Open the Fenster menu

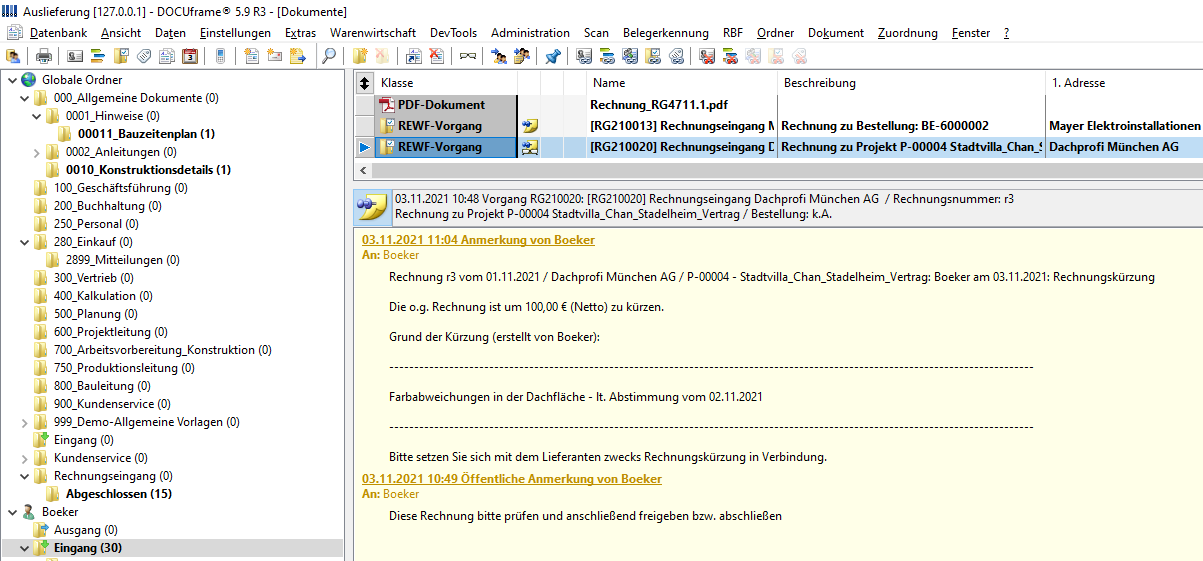pyautogui.click(x=970, y=33)
